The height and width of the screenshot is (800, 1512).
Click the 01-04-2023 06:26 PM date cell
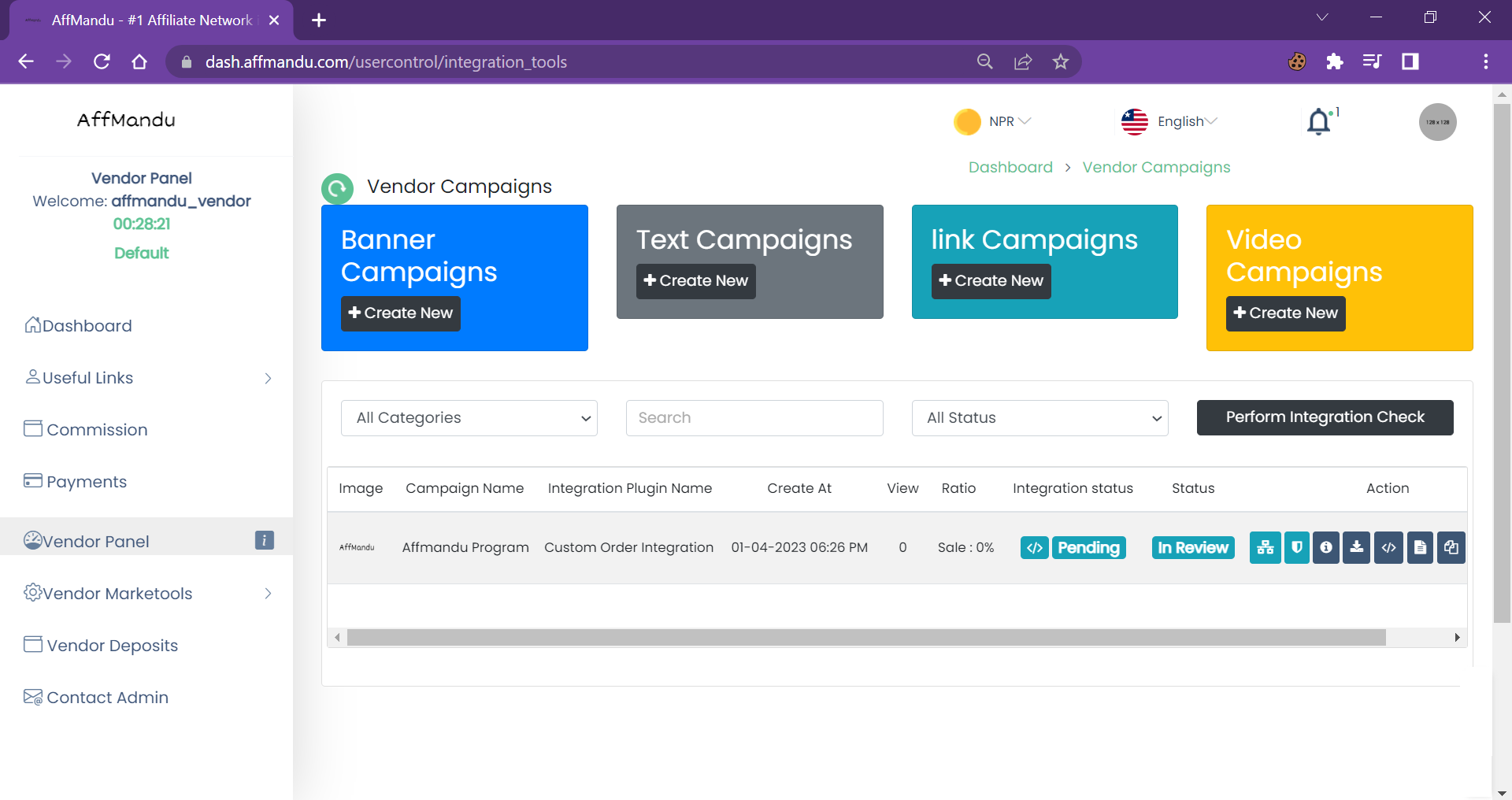pyautogui.click(x=799, y=547)
